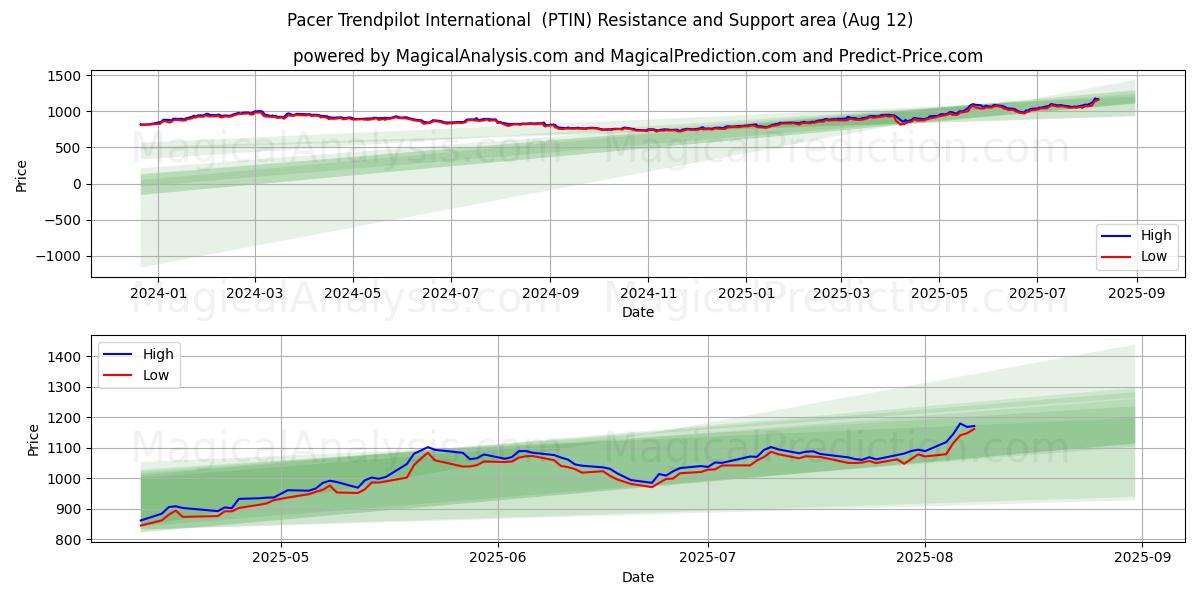Click the 2025-05 tick label on top chart
This screenshot has width=1200, height=600.
pos(939,293)
